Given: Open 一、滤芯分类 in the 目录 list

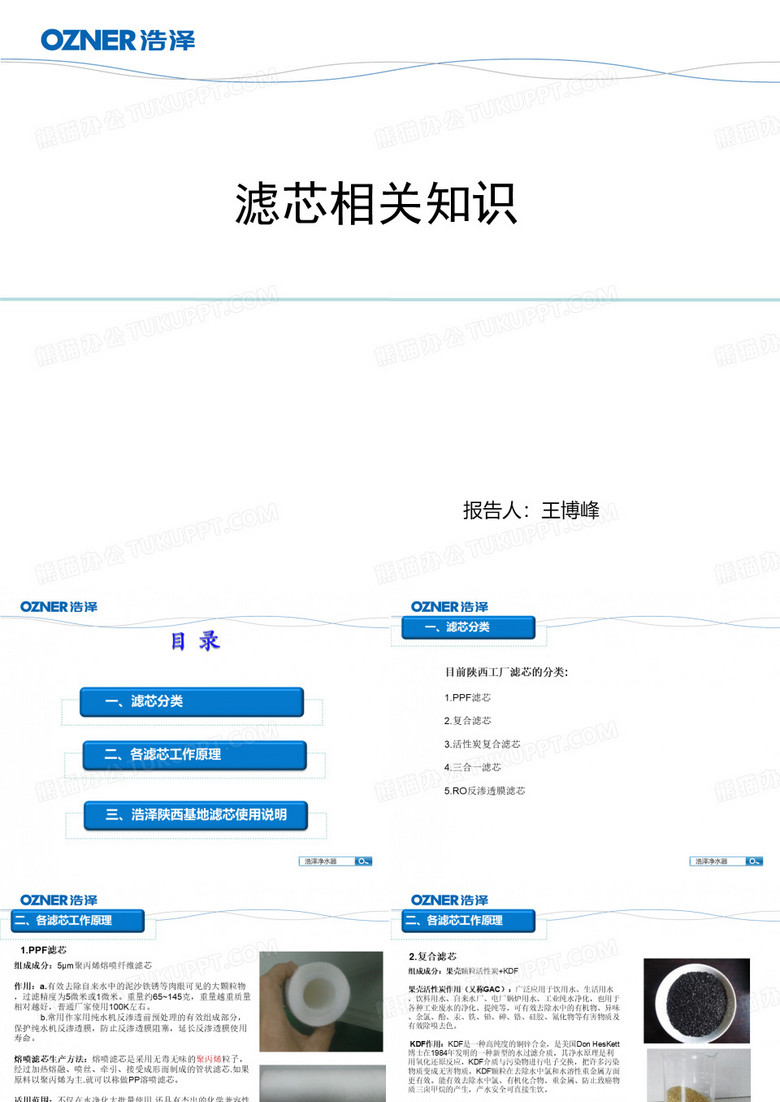Looking at the screenshot, I should click(x=192, y=701).
